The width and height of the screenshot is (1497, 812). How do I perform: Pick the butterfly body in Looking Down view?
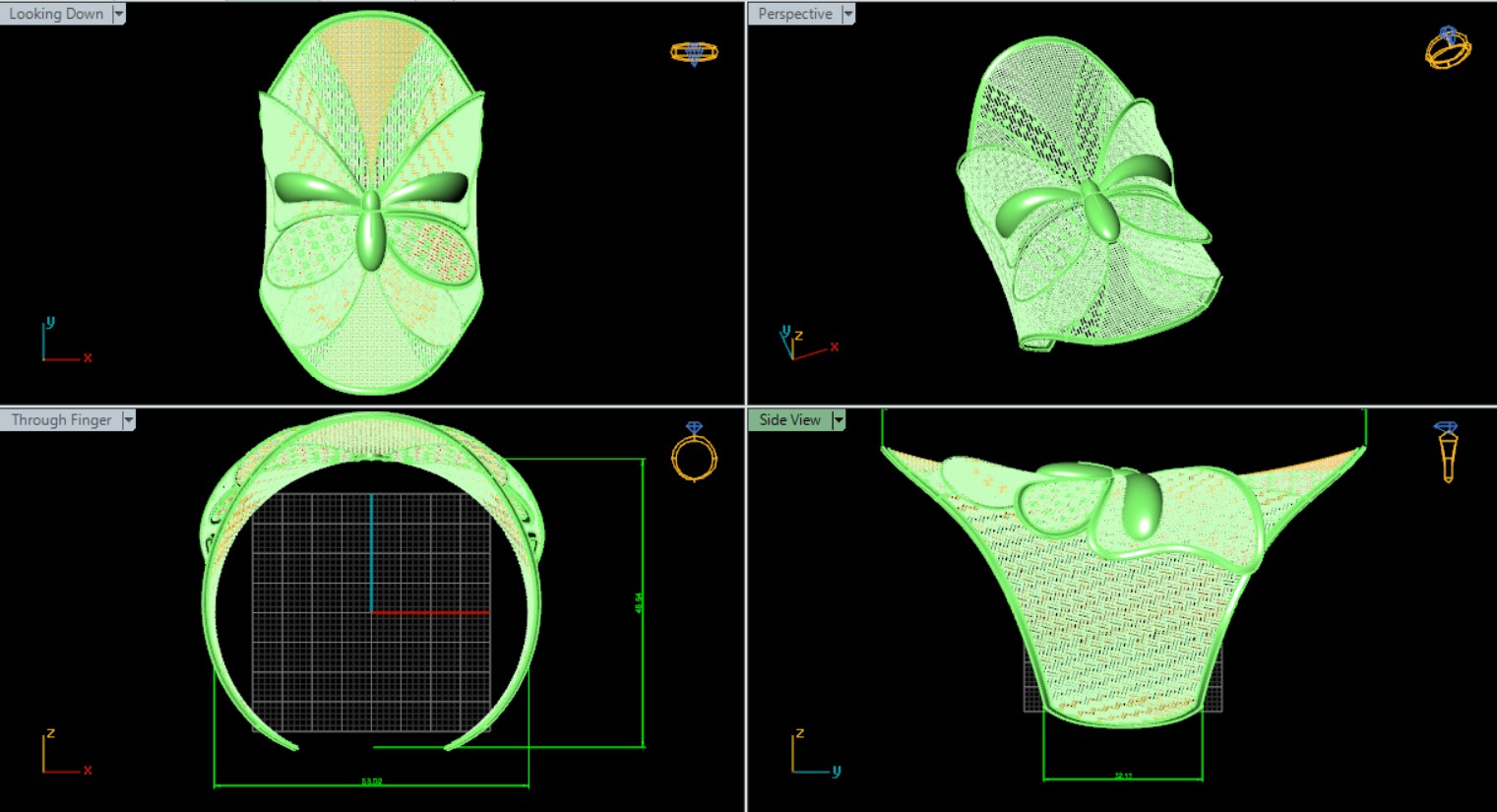tap(371, 231)
